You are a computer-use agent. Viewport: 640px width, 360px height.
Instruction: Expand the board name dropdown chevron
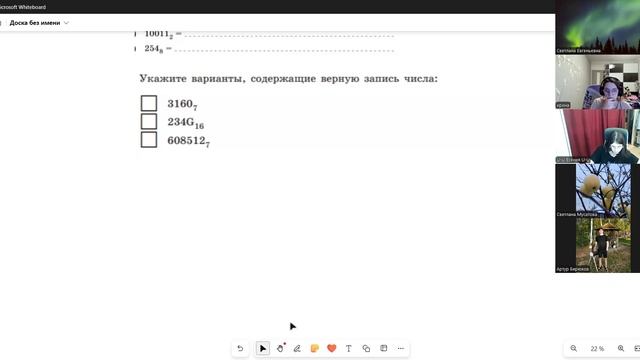[66, 23]
